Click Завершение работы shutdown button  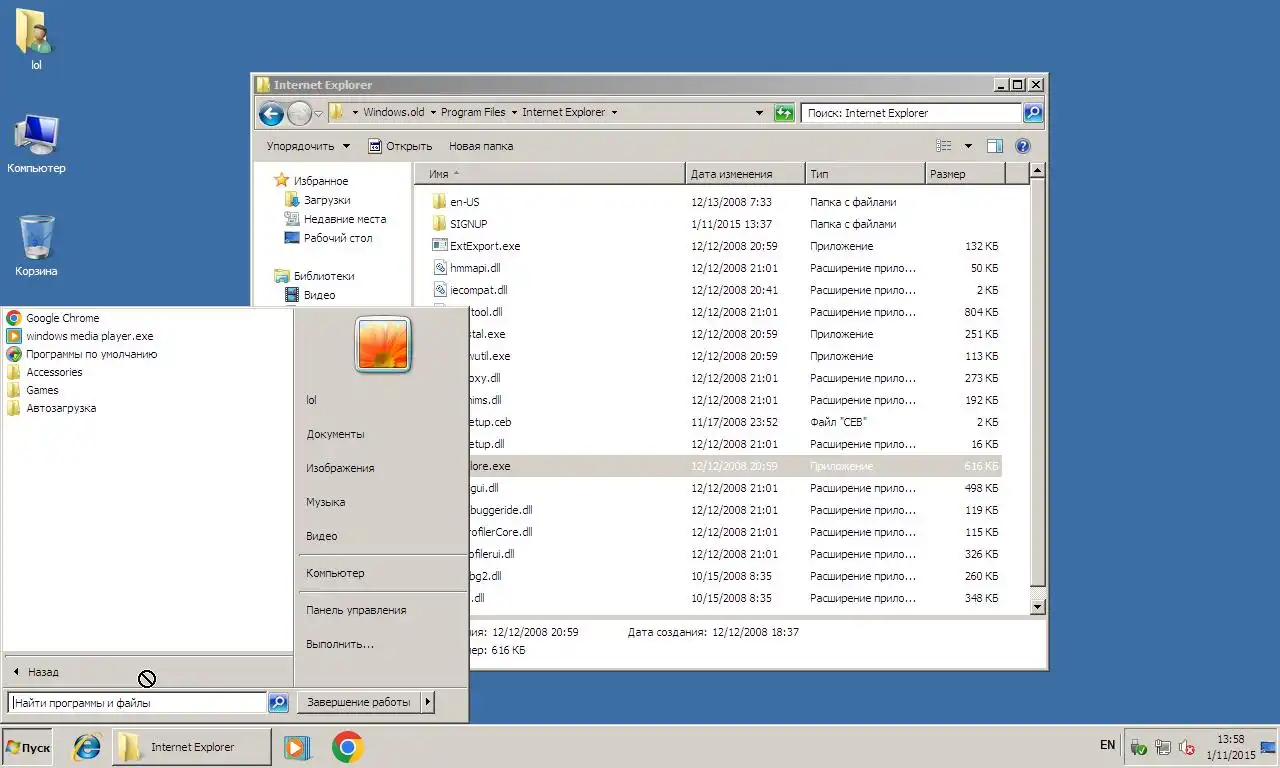(x=359, y=703)
